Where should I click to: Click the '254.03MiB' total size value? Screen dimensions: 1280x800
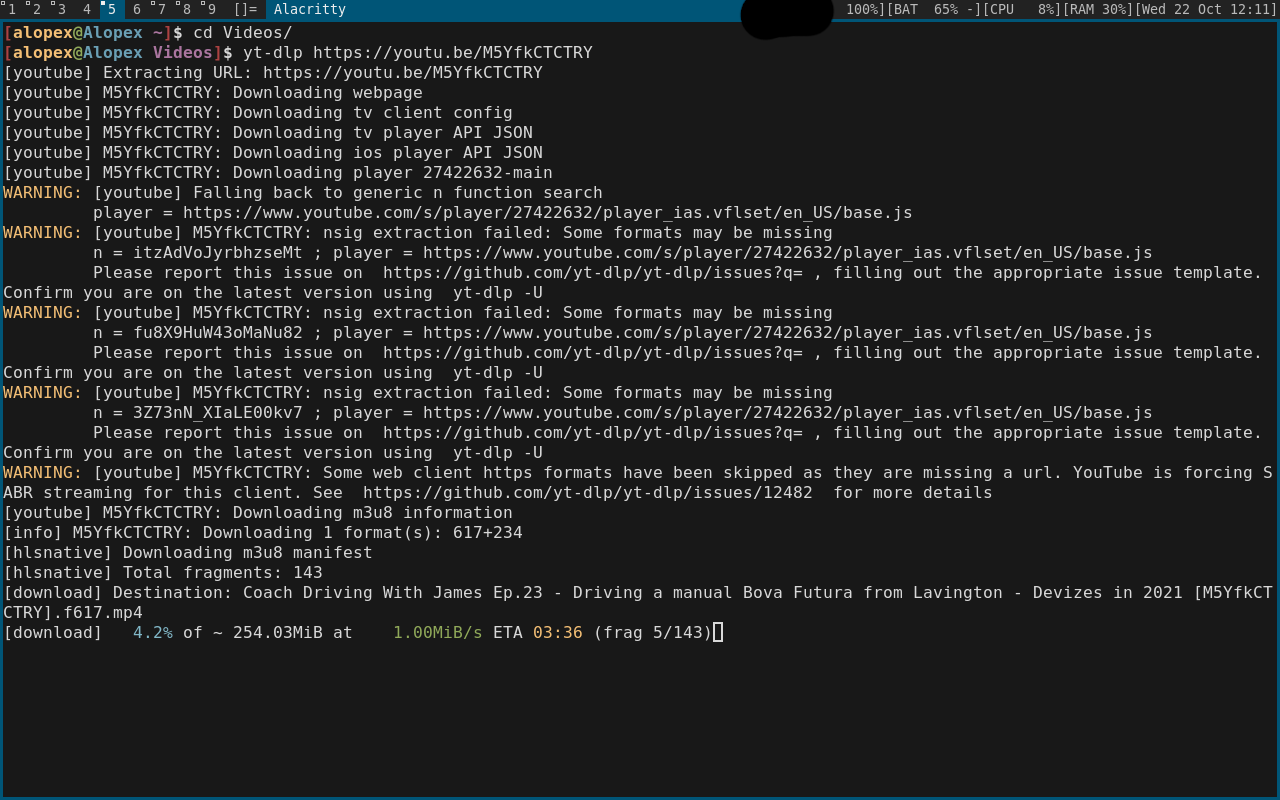278,633
